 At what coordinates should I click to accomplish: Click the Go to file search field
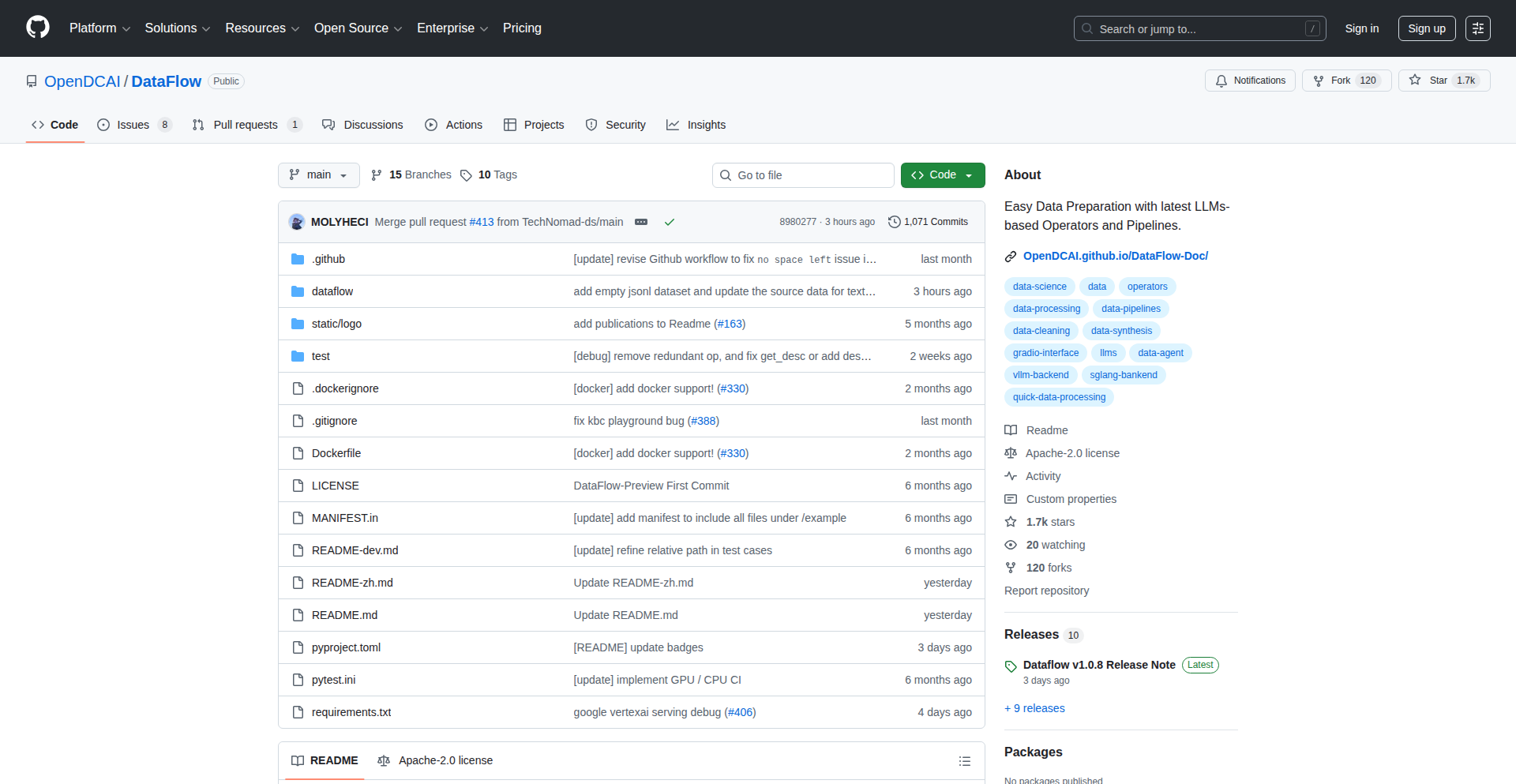click(803, 174)
